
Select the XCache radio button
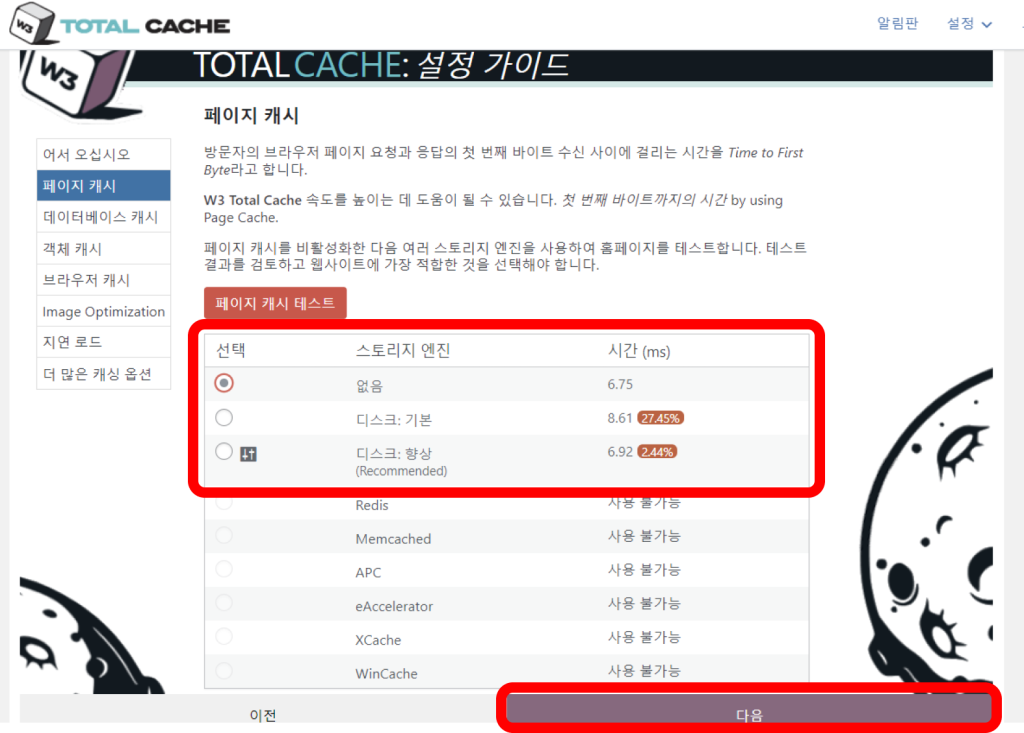click(x=224, y=636)
